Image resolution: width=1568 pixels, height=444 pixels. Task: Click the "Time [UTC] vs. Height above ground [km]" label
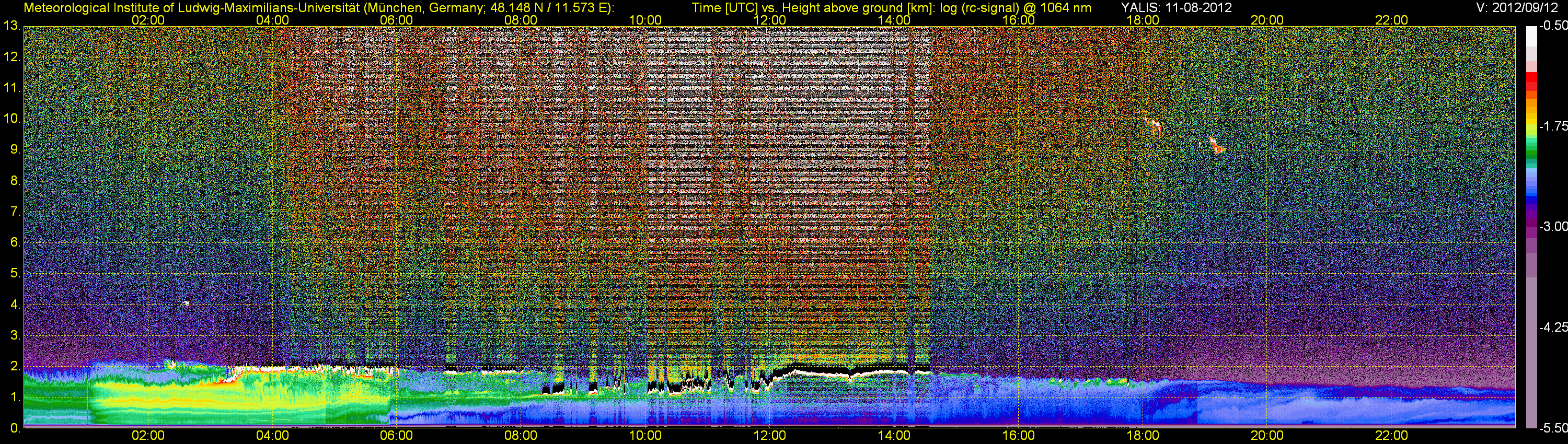coord(814,8)
